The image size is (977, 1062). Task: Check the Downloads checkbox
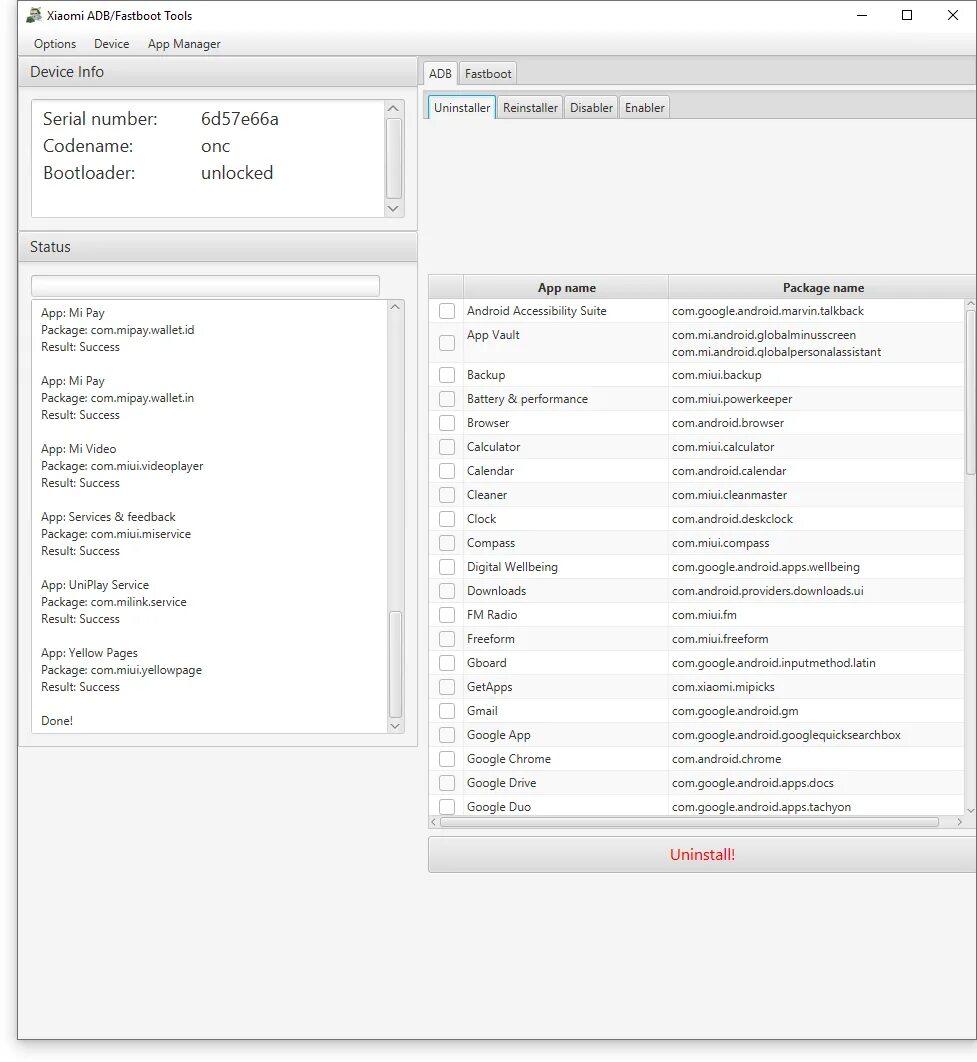[x=447, y=591]
